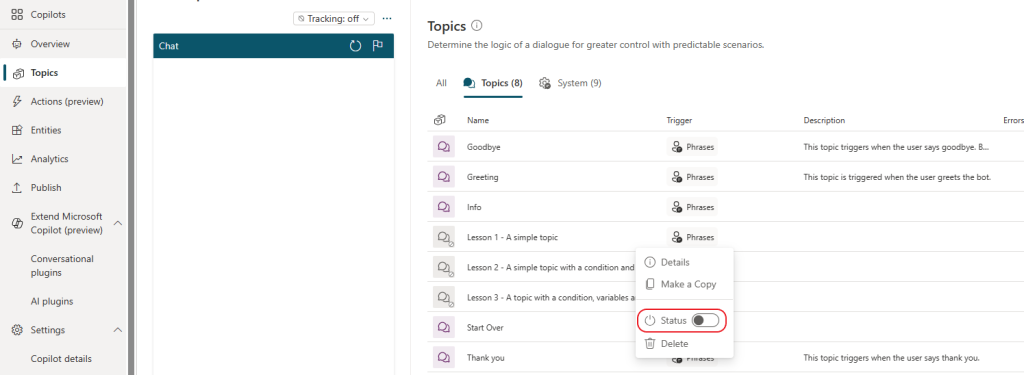1024x375 pixels.
Task: Open Conversational plugins
Action: (62, 265)
